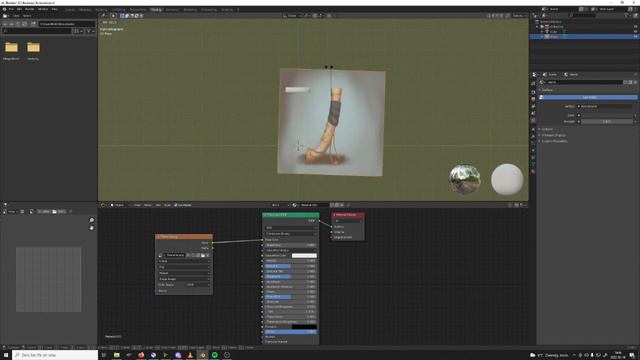Click the Use Nodes button in World properties

point(589,97)
